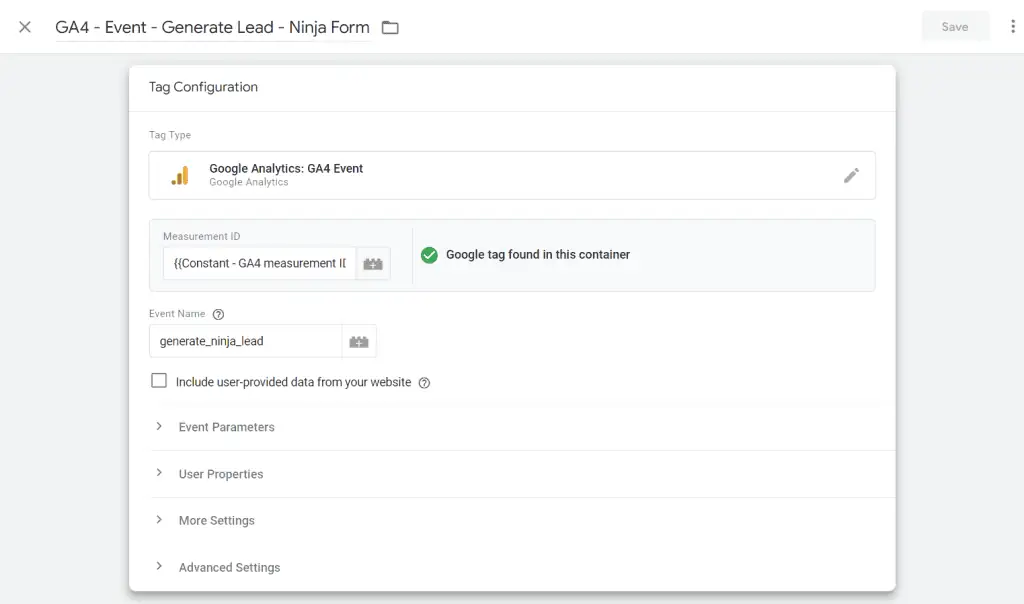The image size is (1024, 604).
Task: Click the tag name title to rename
Action: (x=212, y=27)
